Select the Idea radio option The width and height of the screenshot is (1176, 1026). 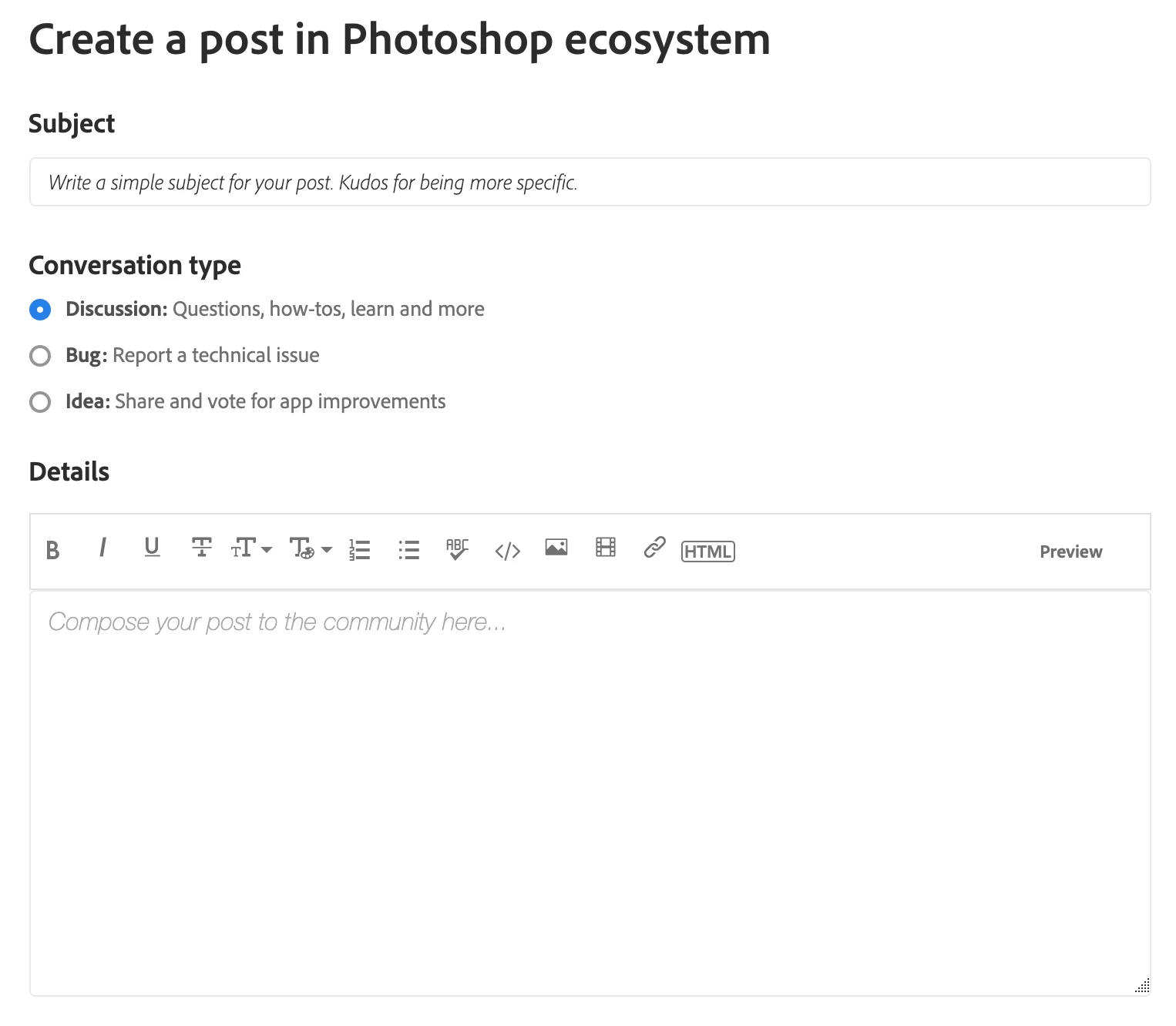click(40, 402)
